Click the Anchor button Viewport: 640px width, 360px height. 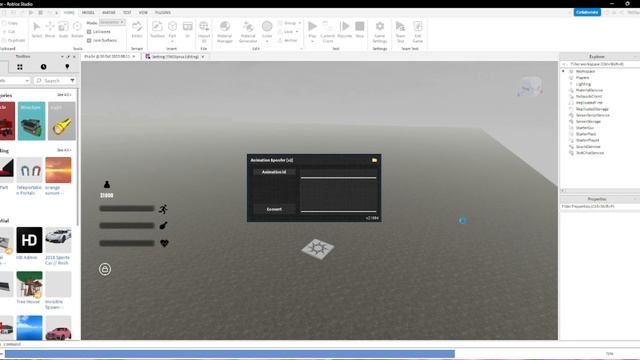[x=288, y=40]
